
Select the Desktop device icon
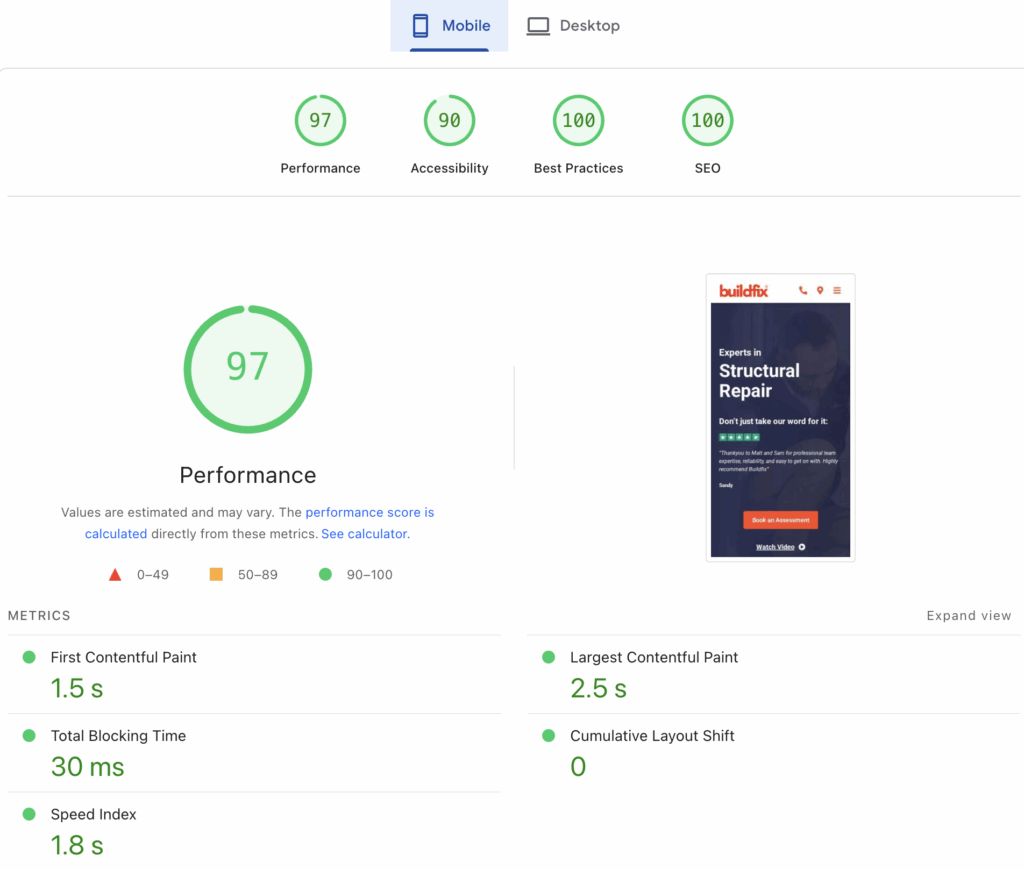(x=538, y=25)
